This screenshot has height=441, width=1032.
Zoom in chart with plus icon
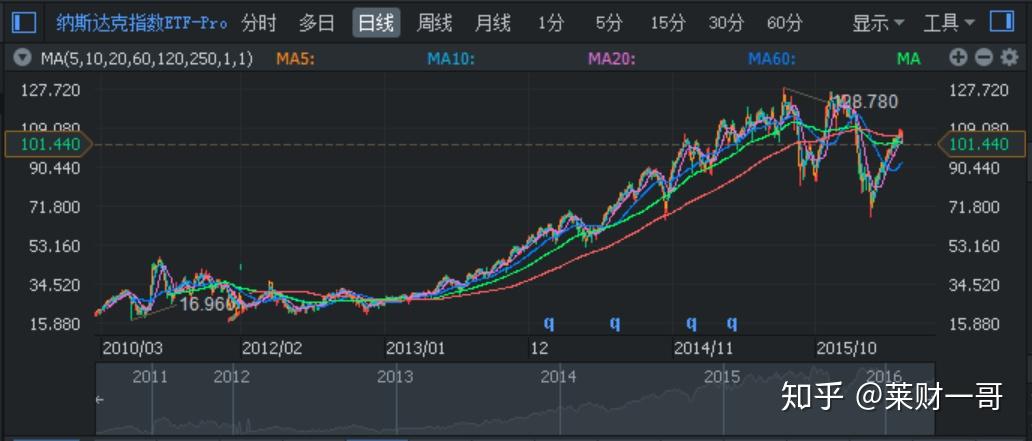tap(958, 58)
